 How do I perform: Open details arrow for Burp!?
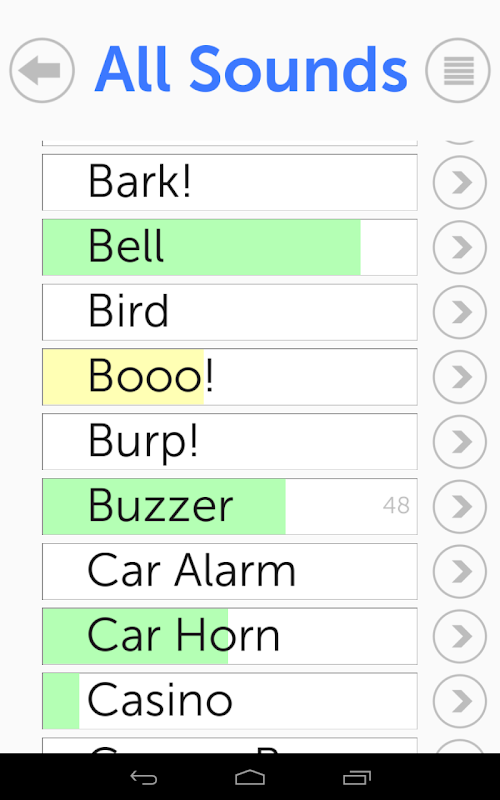[x=460, y=441]
